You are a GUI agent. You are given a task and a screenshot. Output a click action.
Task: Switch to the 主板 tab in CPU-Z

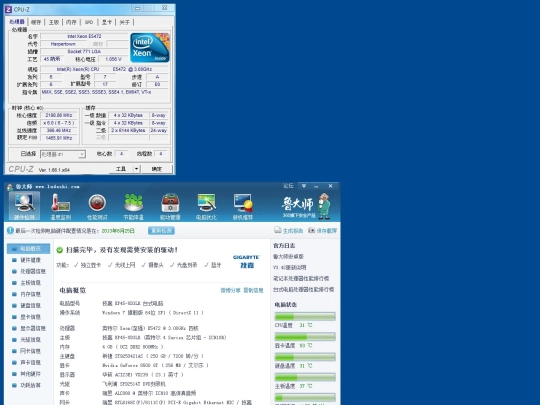click(x=54, y=22)
